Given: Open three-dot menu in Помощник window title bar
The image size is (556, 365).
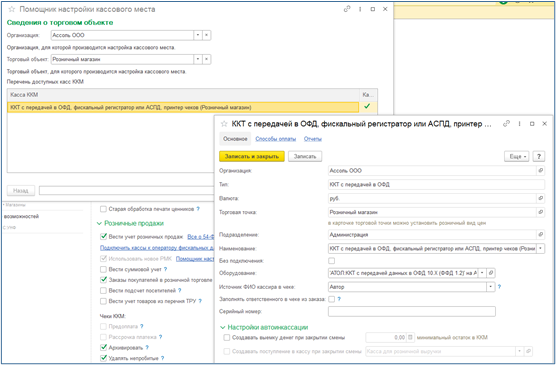Looking at the screenshot, I should (x=360, y=9).
